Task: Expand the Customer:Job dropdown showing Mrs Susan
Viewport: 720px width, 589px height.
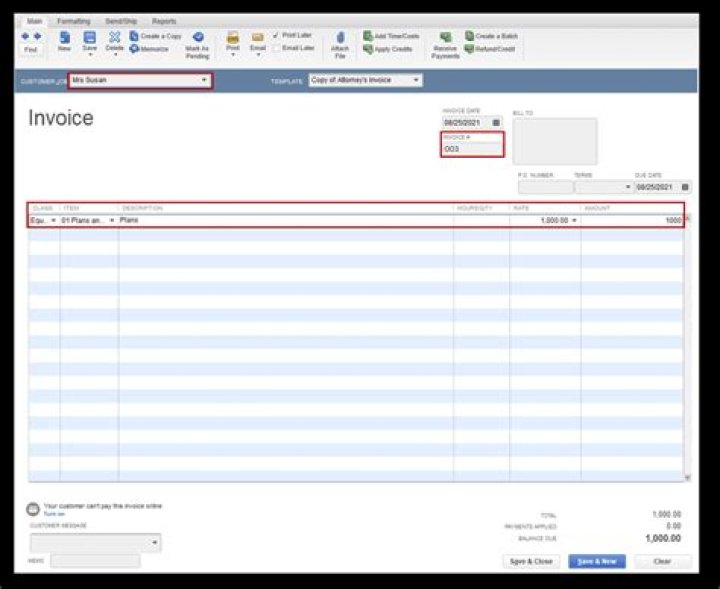Action: (204, 80)
